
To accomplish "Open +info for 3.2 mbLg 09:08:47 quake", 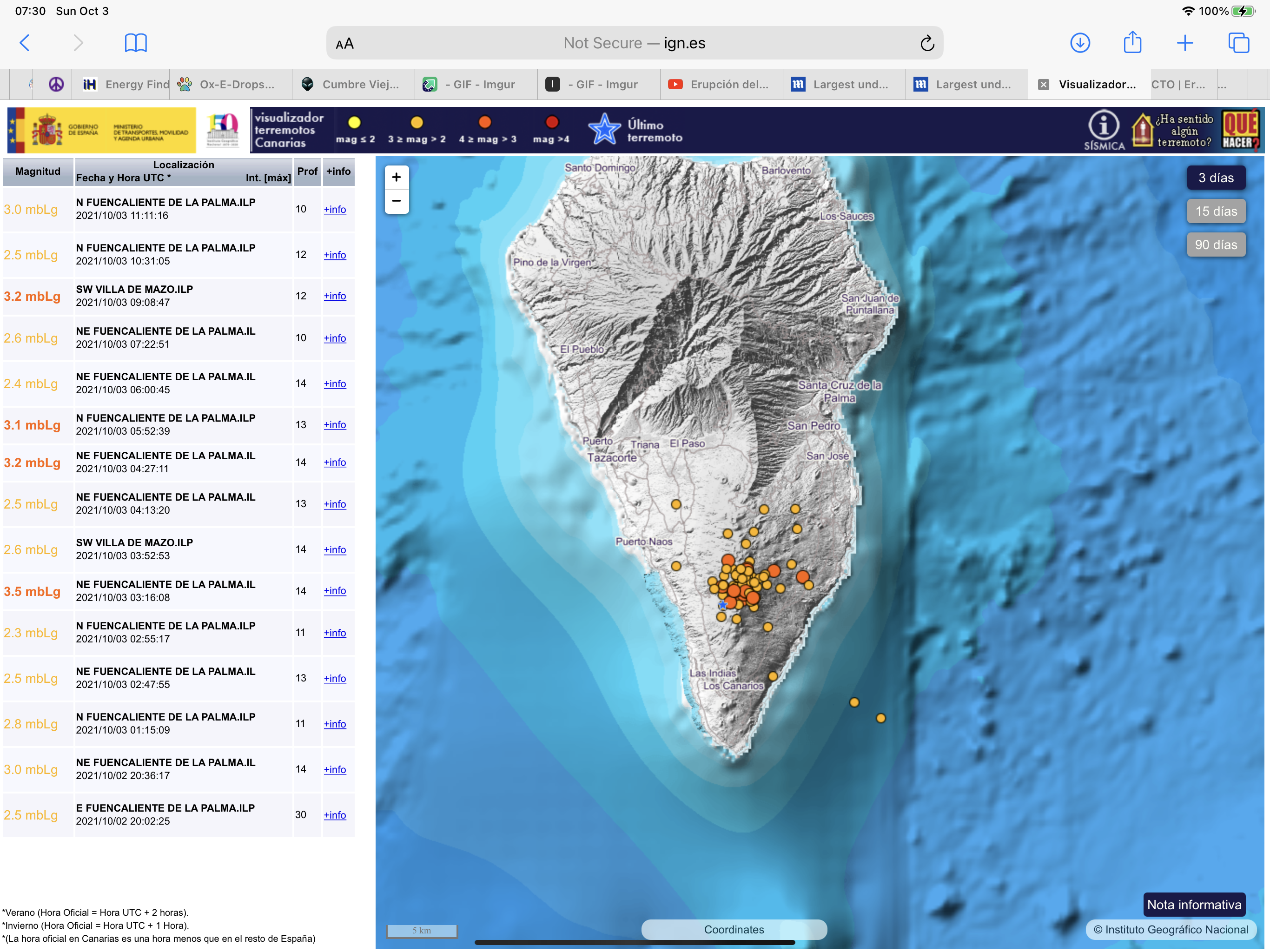I will [335, 296].
